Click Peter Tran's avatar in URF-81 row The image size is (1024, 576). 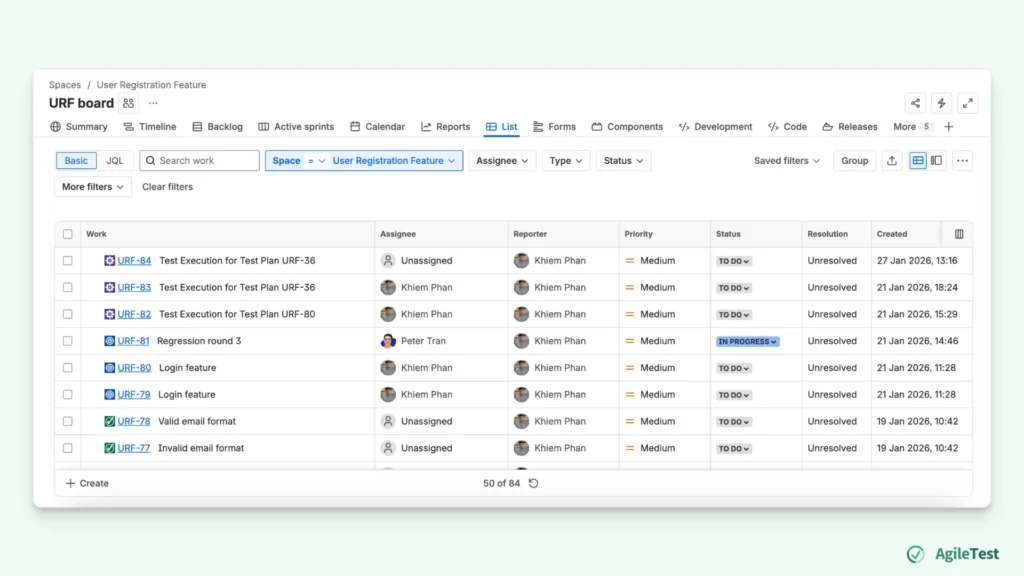coord(388,341)
